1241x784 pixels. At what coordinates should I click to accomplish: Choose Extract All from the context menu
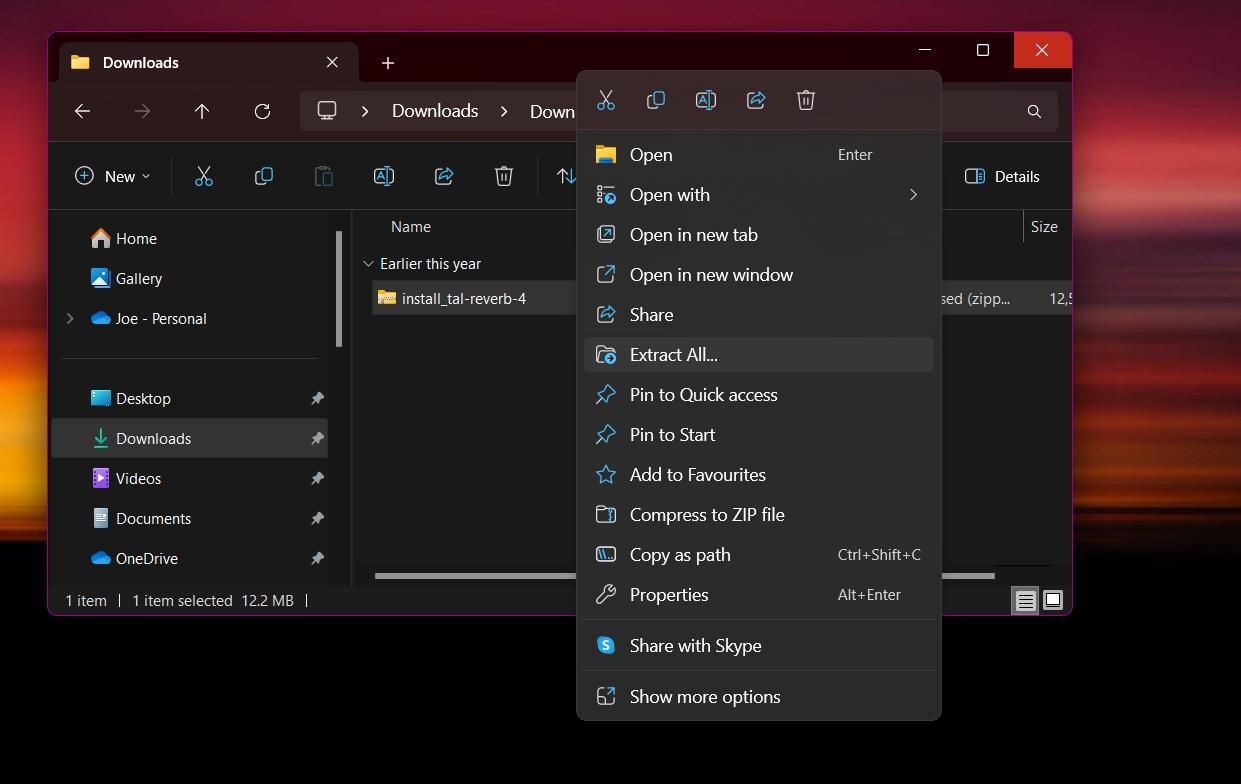pyautogui.click(x=673, y=354)
